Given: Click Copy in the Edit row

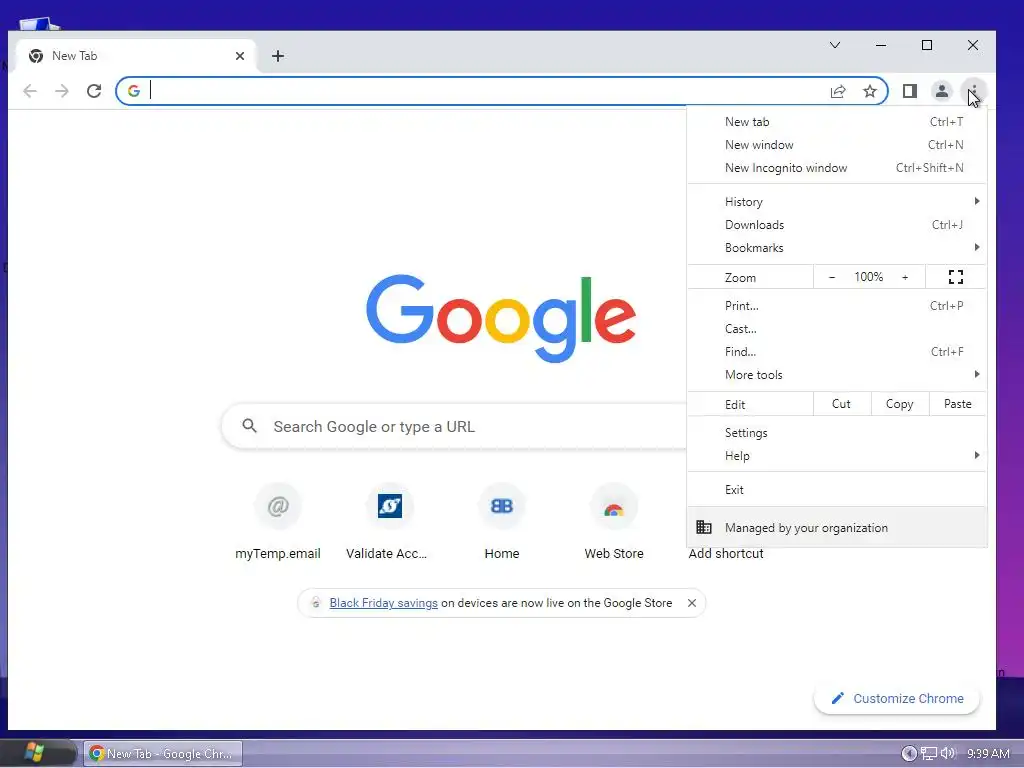Looking at the screenshot, I should point(899,404).
